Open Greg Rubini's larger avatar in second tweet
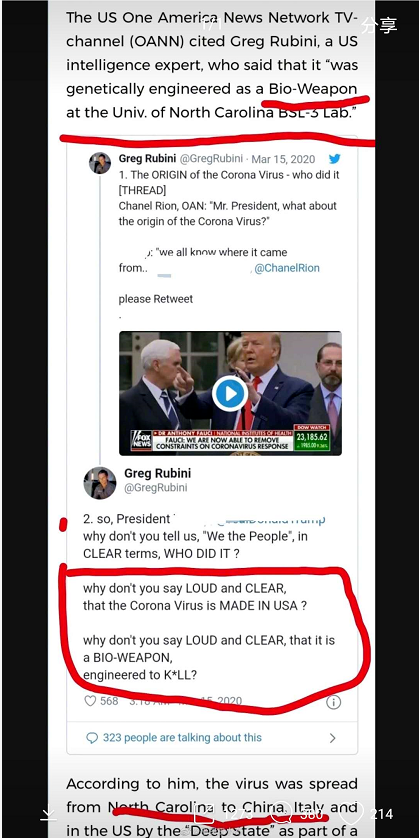The width and height of the screenshot is (419, 838). 100,483
